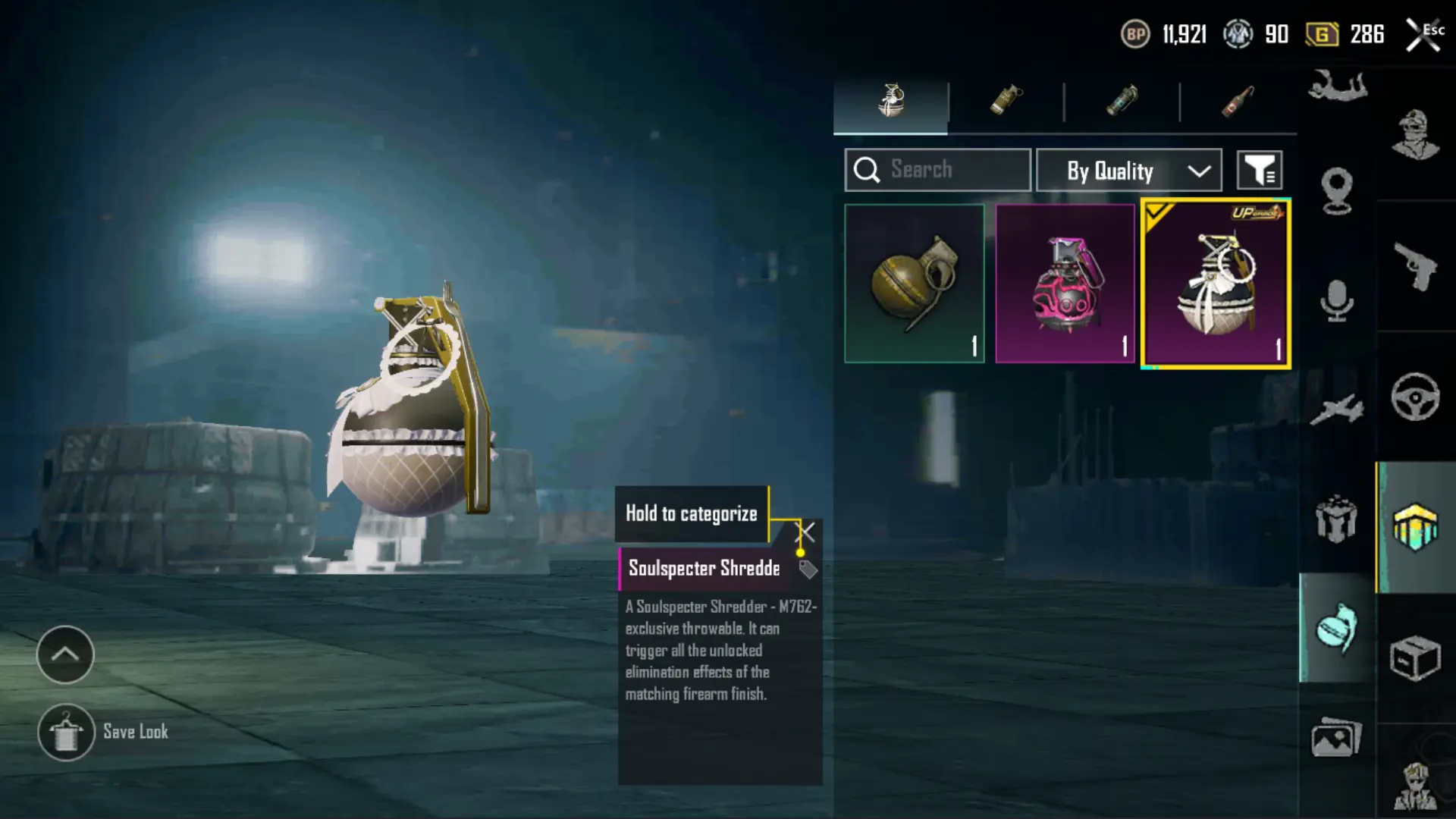Open the airplane skins category
Viewport: 1456px width, 819px height.
(1336, 409)
